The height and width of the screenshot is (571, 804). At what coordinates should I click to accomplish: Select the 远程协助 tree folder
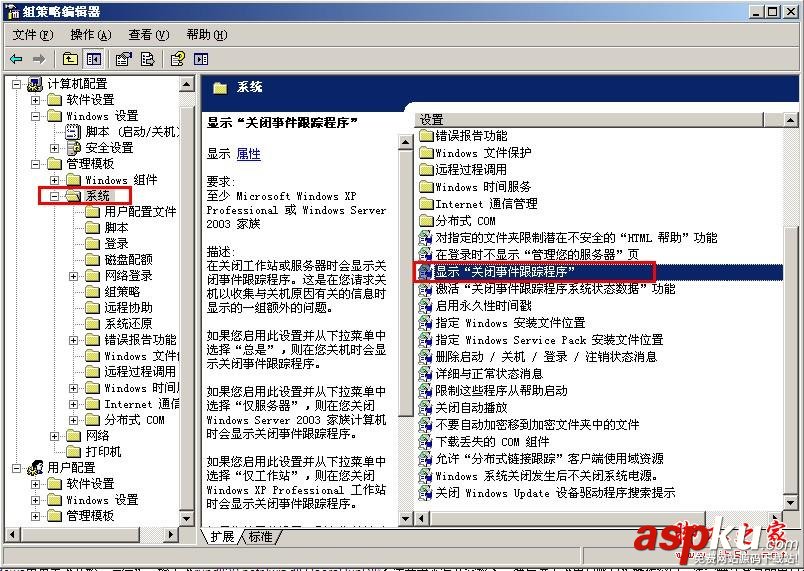click(x=128, y=308)
